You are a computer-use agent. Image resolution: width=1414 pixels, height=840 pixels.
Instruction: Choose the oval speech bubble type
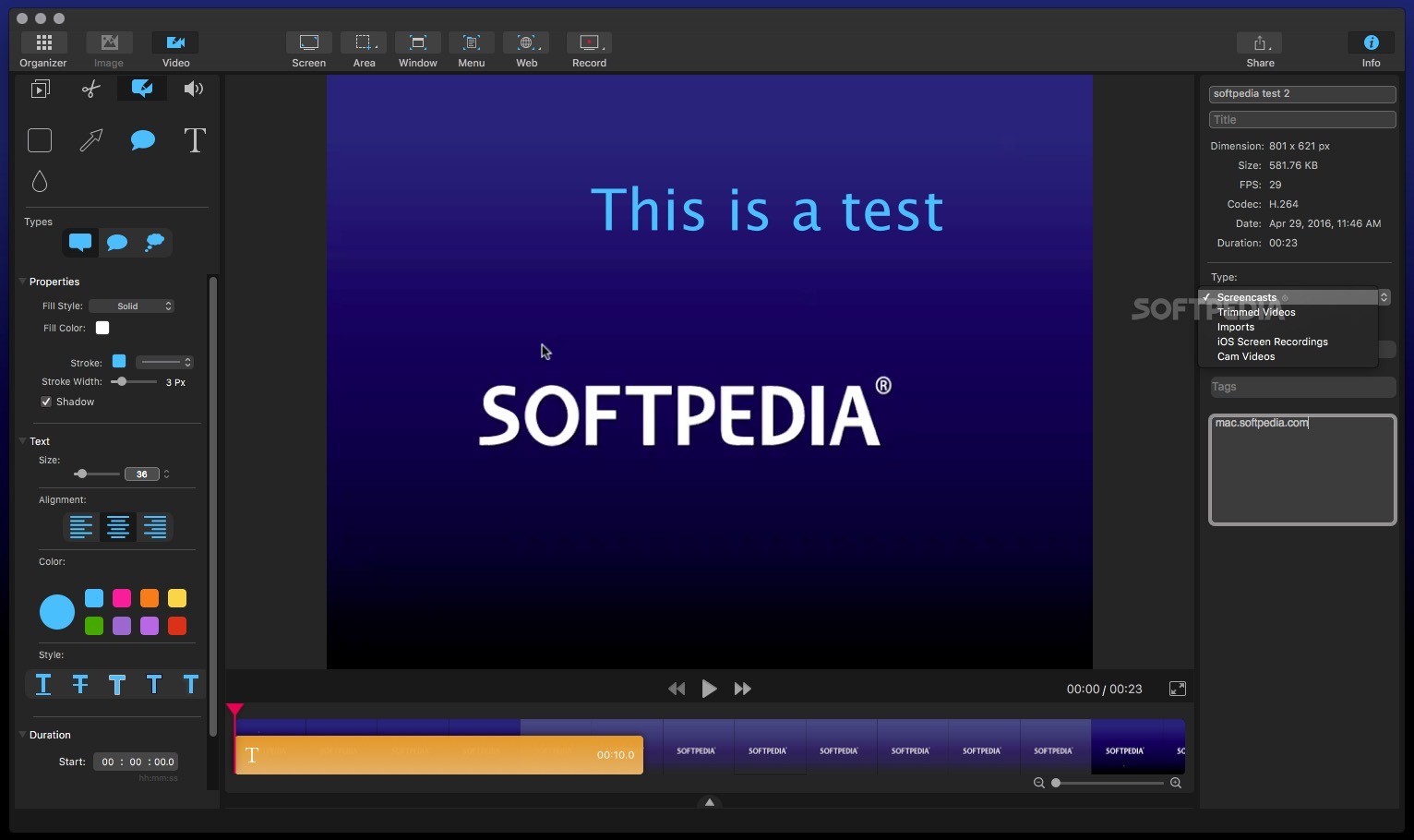coord(117,243)
